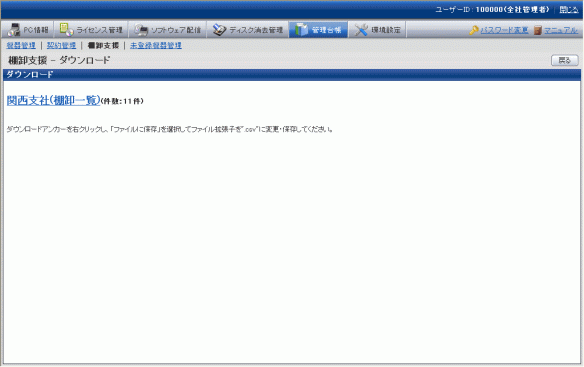584x367 pixels.
Task: Open the 環境設定 tab
Action: click(x=377, y=30)
